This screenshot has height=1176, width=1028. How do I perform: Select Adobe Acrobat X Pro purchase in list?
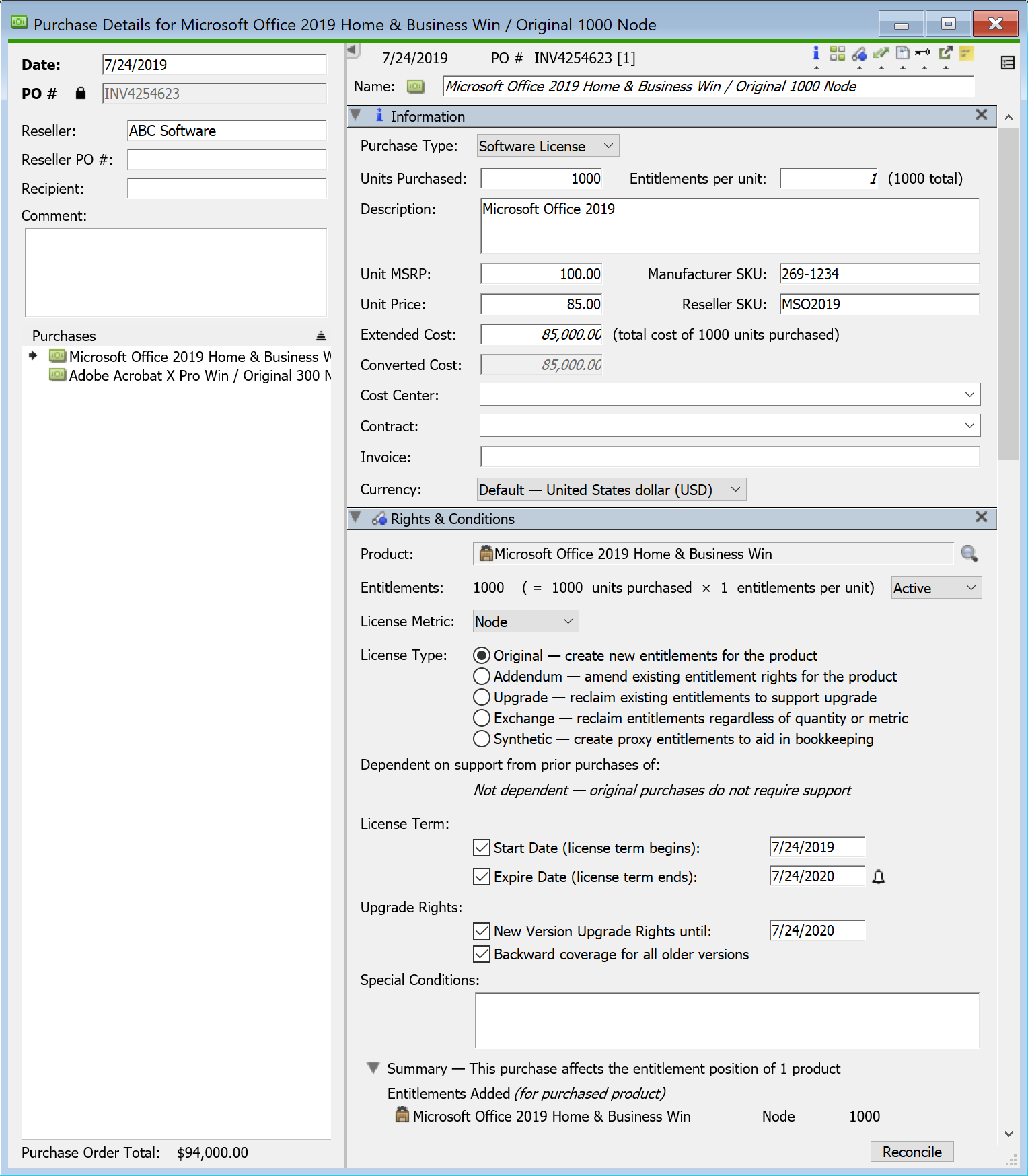190,375
